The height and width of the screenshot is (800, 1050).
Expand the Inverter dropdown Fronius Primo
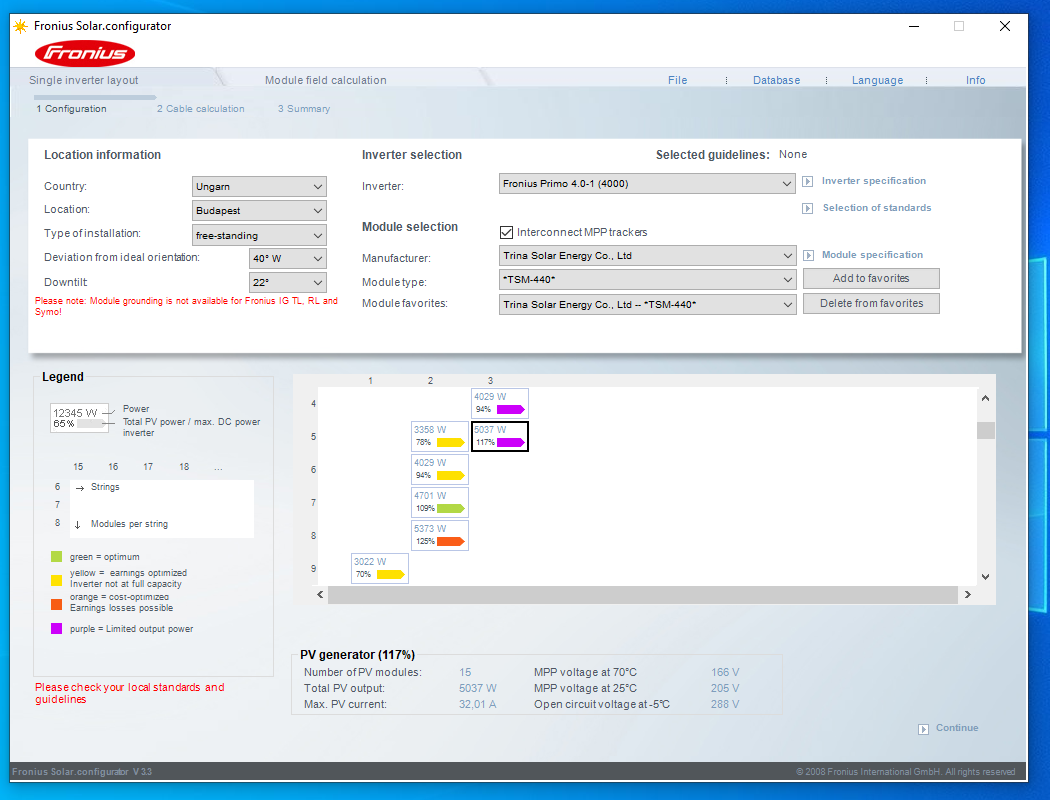(647, 184)
